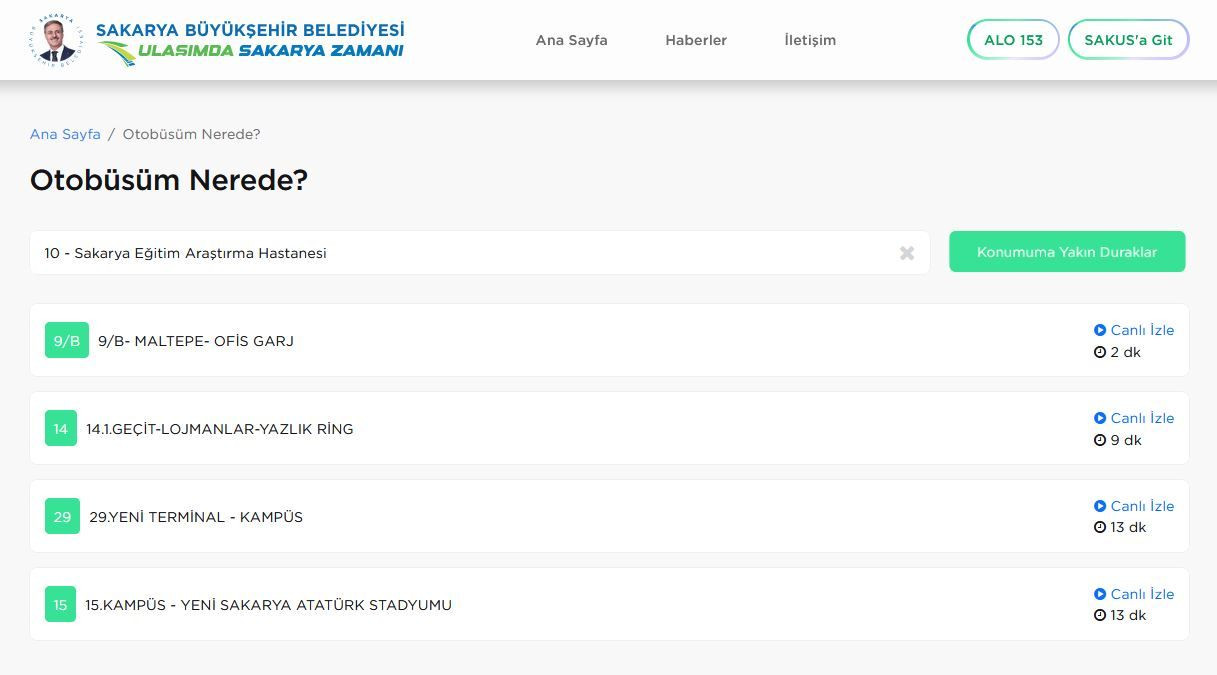Clear the search box using the X icon
Image resolution: width=1217 pixels, height=675 pixels.
click(x=906, y=253)
